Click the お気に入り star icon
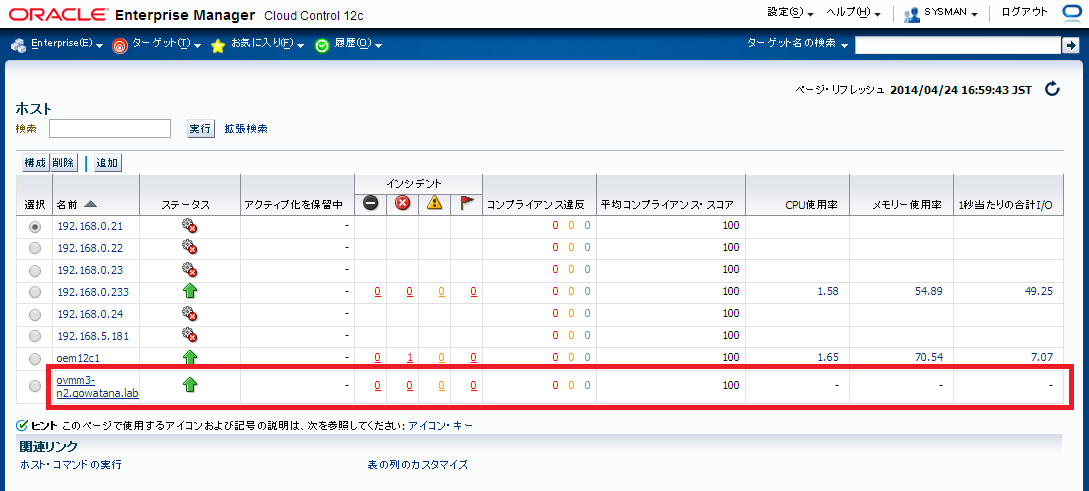The width and height of the screenshot is (1089, 491). pos(218,45)
